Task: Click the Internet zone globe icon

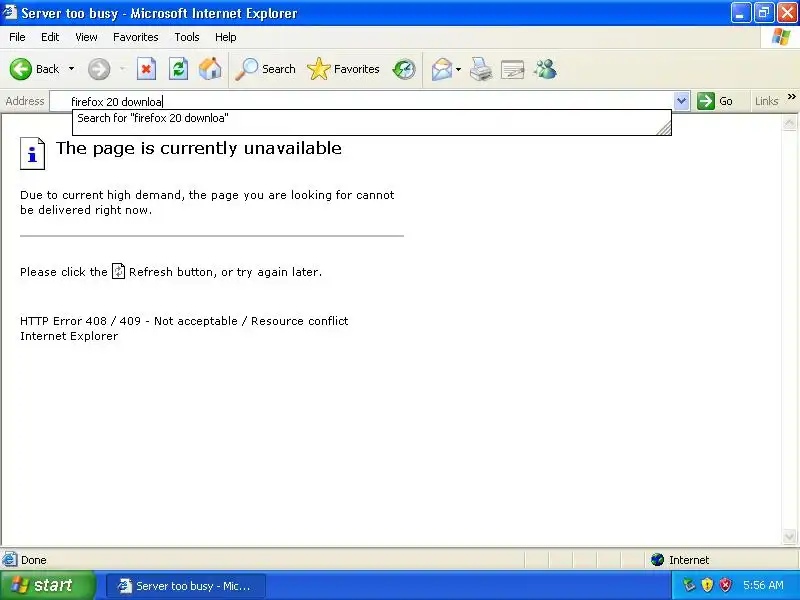Action: point(658,560)
